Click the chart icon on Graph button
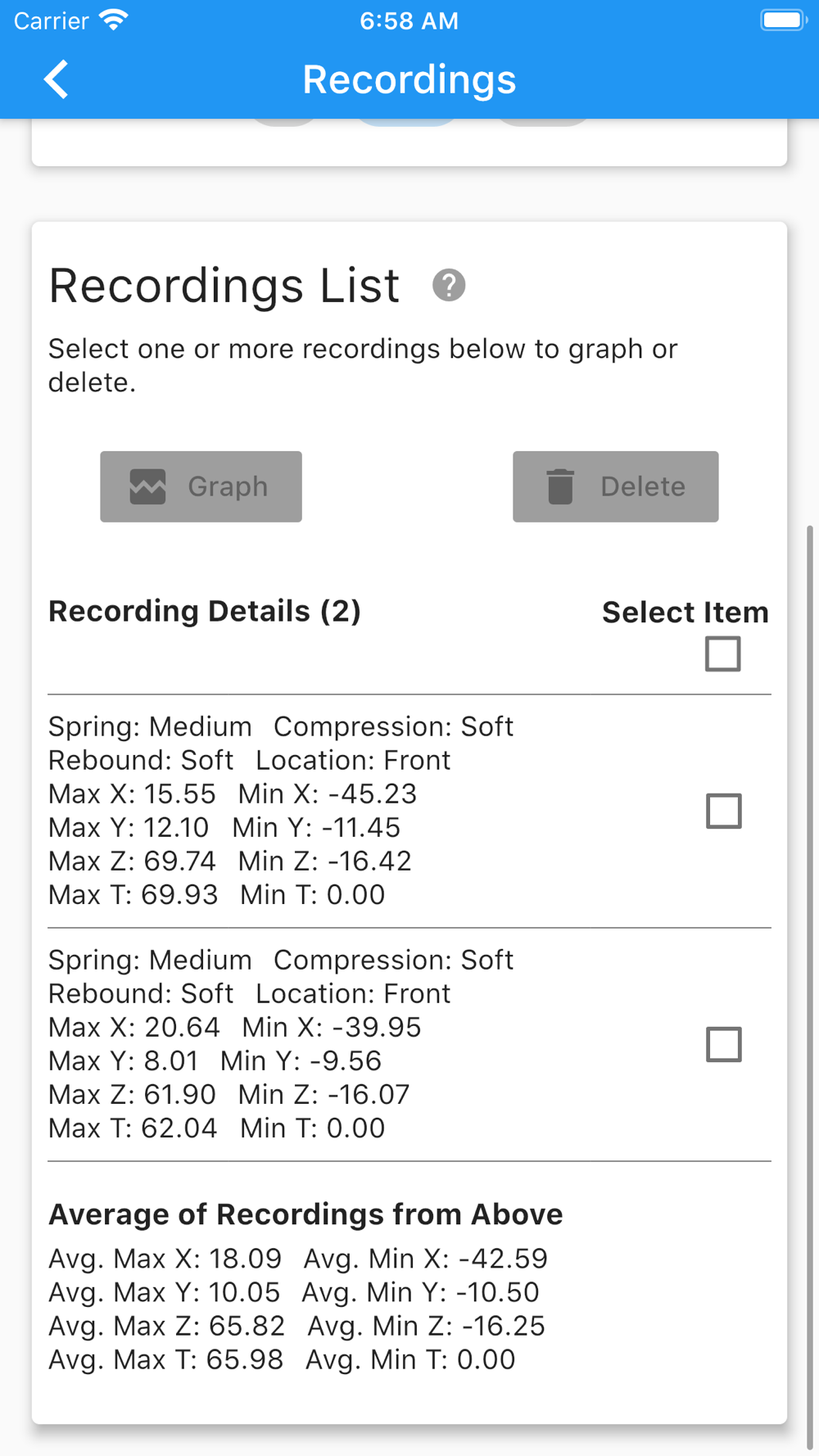The height and width of the screenshot is (1456, 819). [x=148, y=486]
